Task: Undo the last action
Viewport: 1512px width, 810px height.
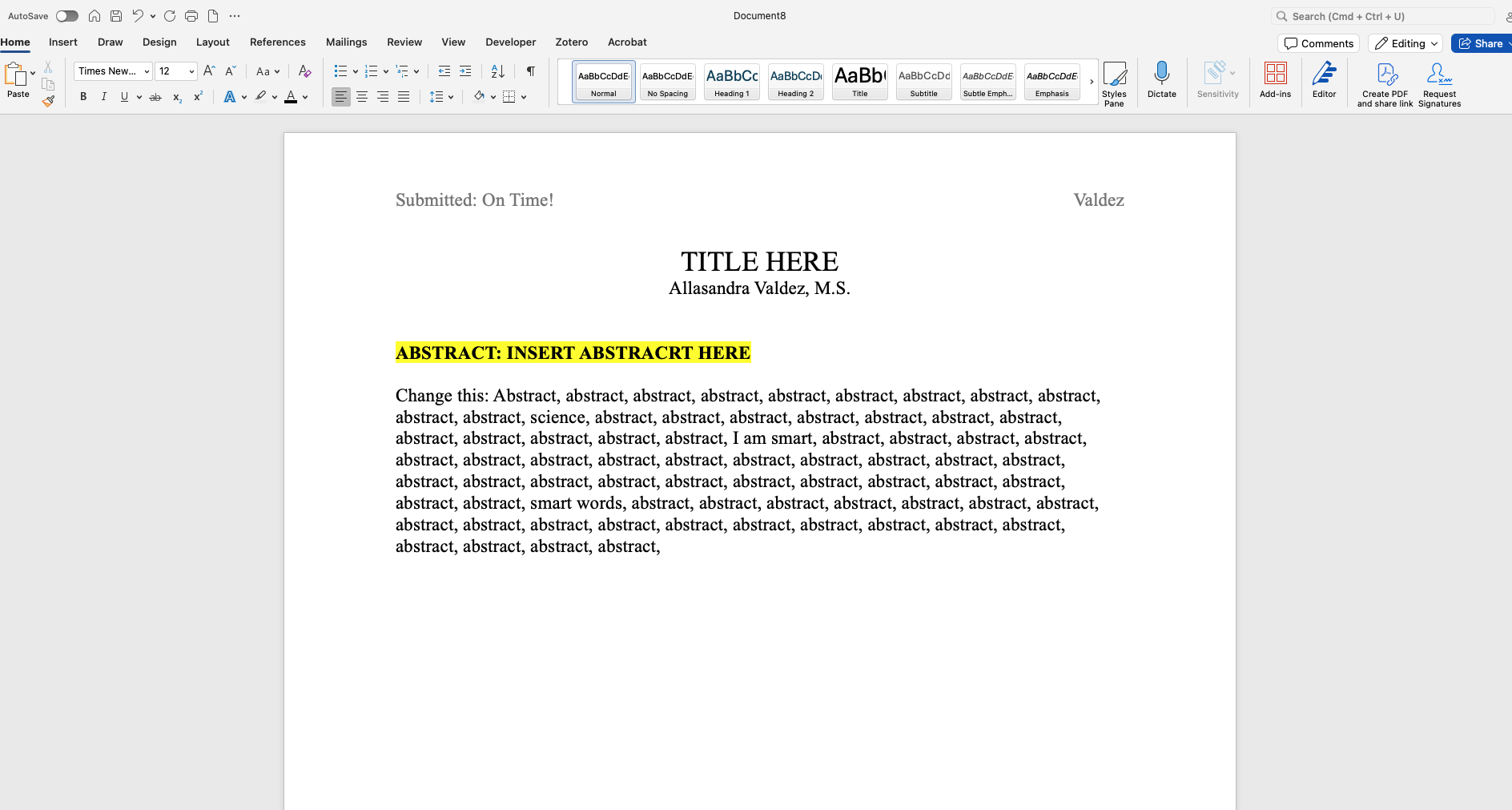Action: [138, 16]
